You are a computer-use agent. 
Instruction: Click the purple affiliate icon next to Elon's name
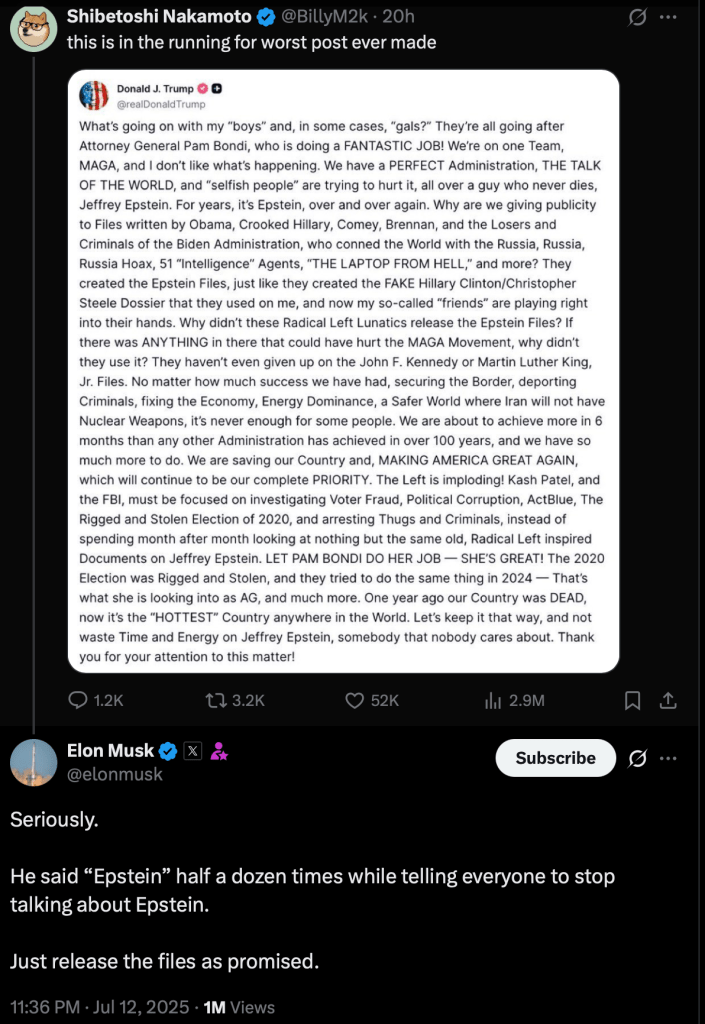click(220, 751)
